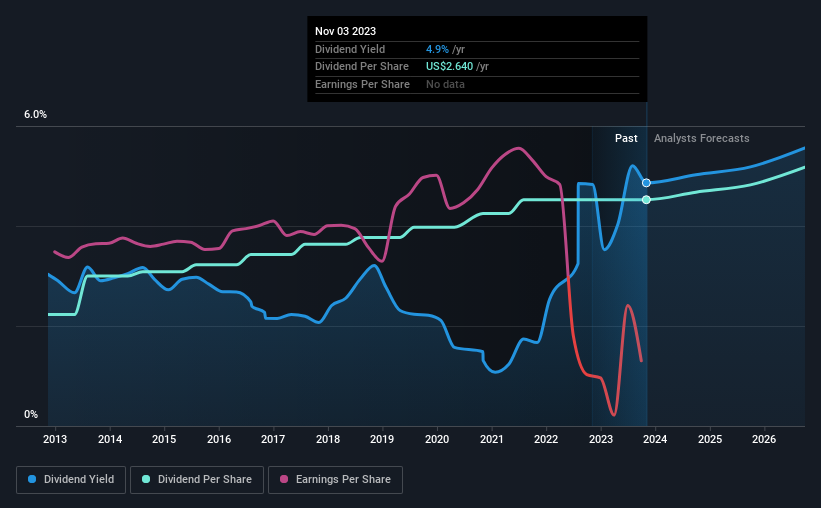Select the blue Dividend Yield data point marker

[646, 183]
